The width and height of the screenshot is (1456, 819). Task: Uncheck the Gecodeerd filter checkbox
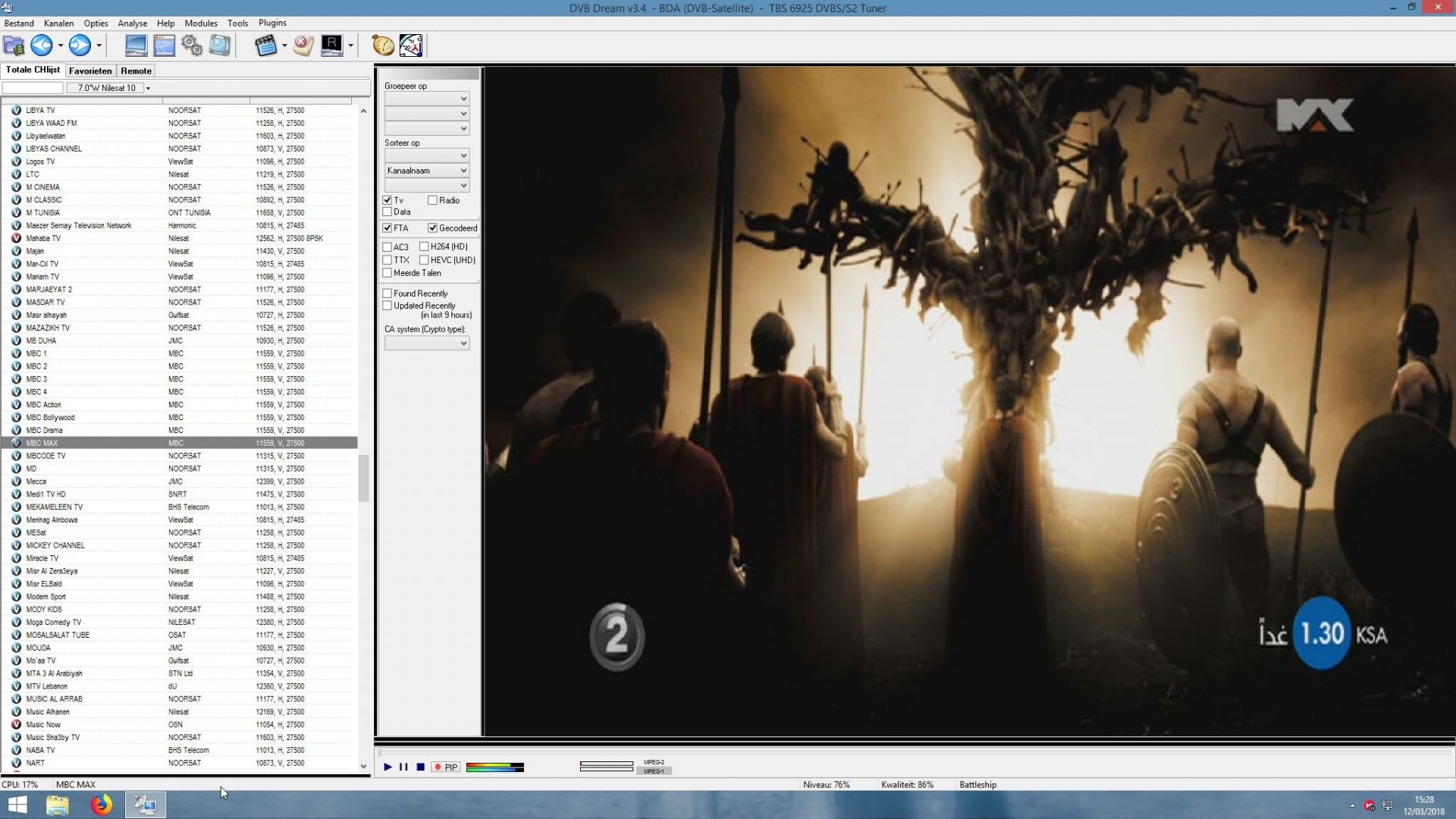[433, 227]
